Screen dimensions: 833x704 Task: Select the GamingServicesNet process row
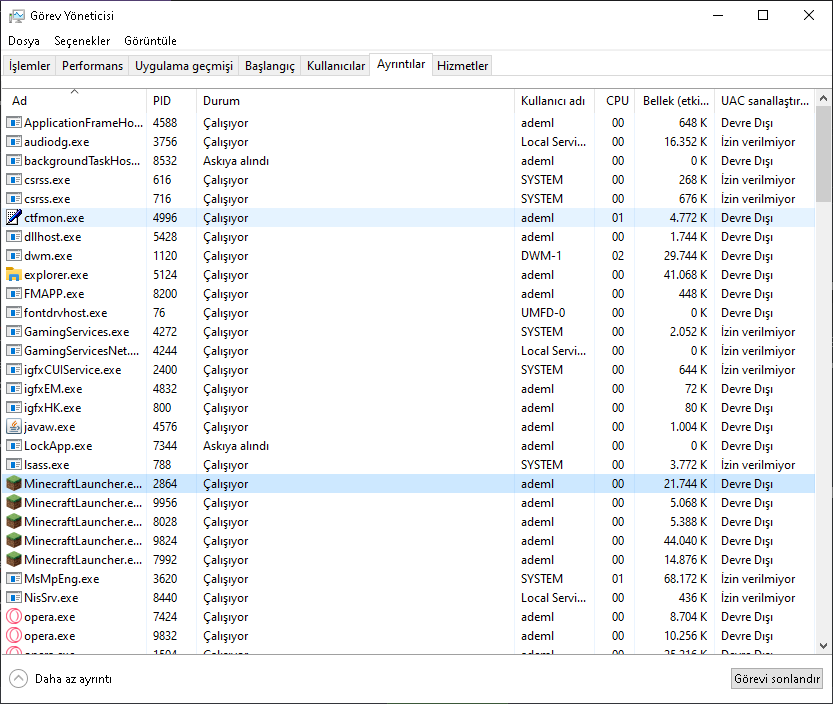(x=409, y=351)
